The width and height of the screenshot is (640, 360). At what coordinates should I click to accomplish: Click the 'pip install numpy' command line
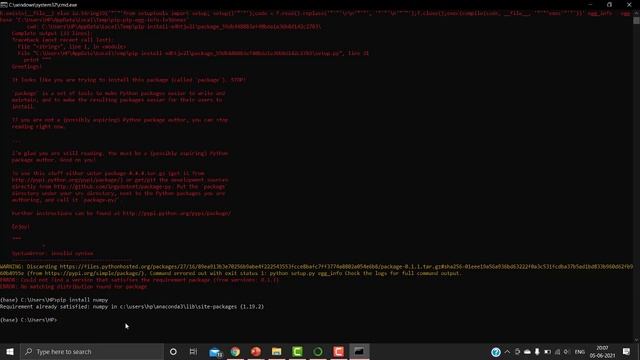54,300
